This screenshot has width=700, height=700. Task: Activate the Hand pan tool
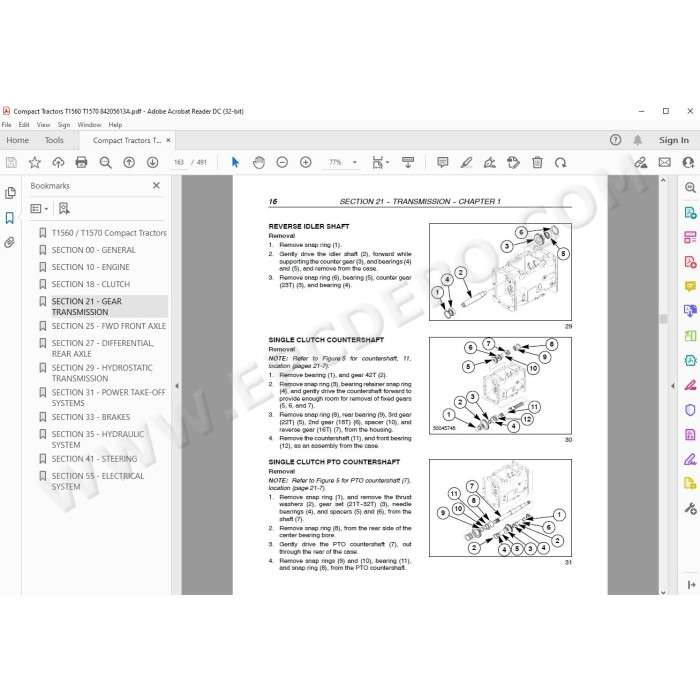[258, 162]
